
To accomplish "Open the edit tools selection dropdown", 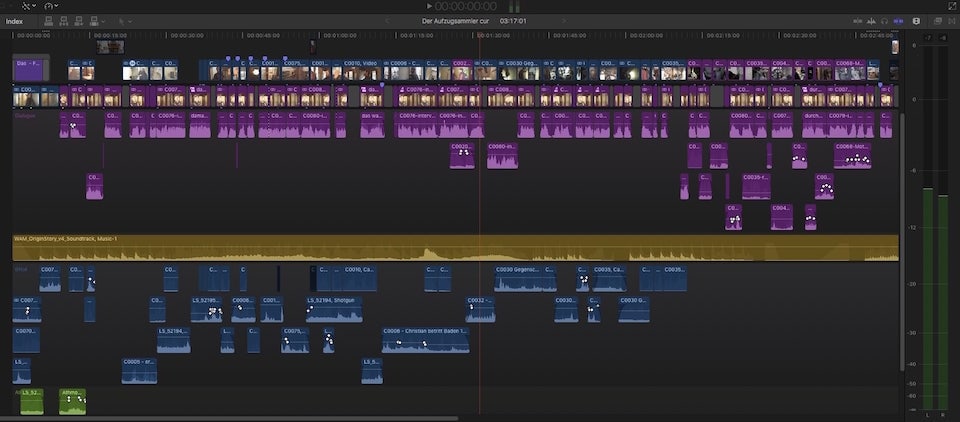I will click(127, 21).
